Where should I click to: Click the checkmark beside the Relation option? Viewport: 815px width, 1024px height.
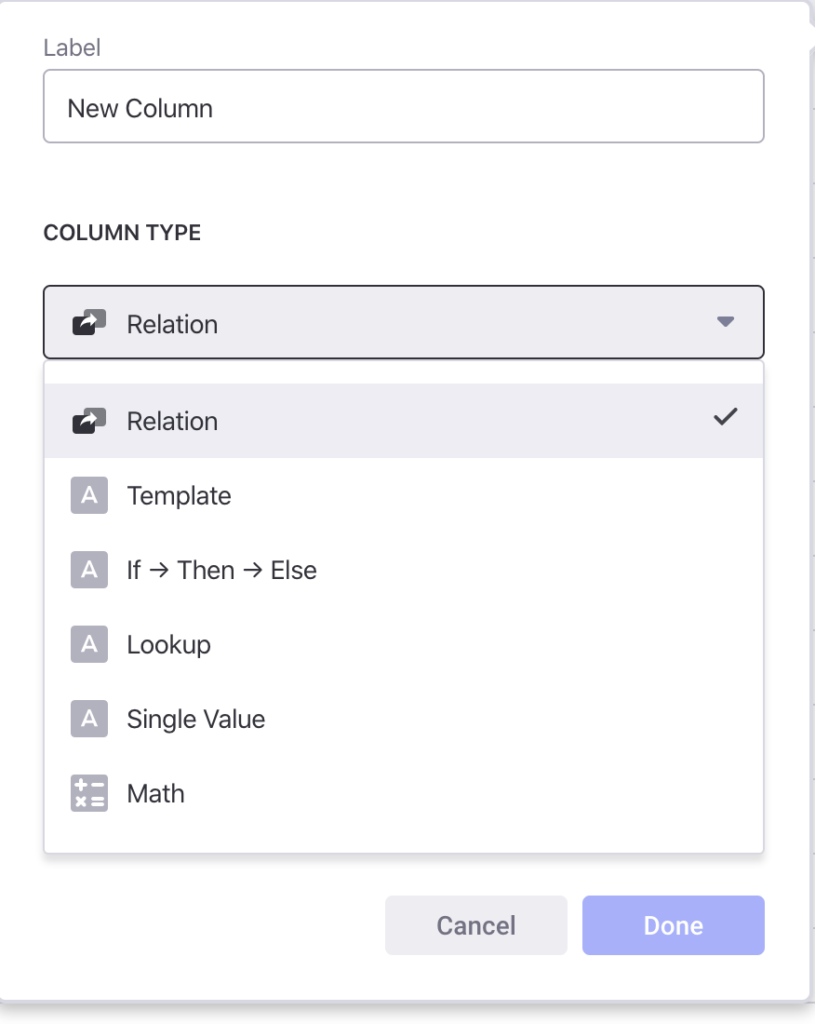[x=726, y=417]
